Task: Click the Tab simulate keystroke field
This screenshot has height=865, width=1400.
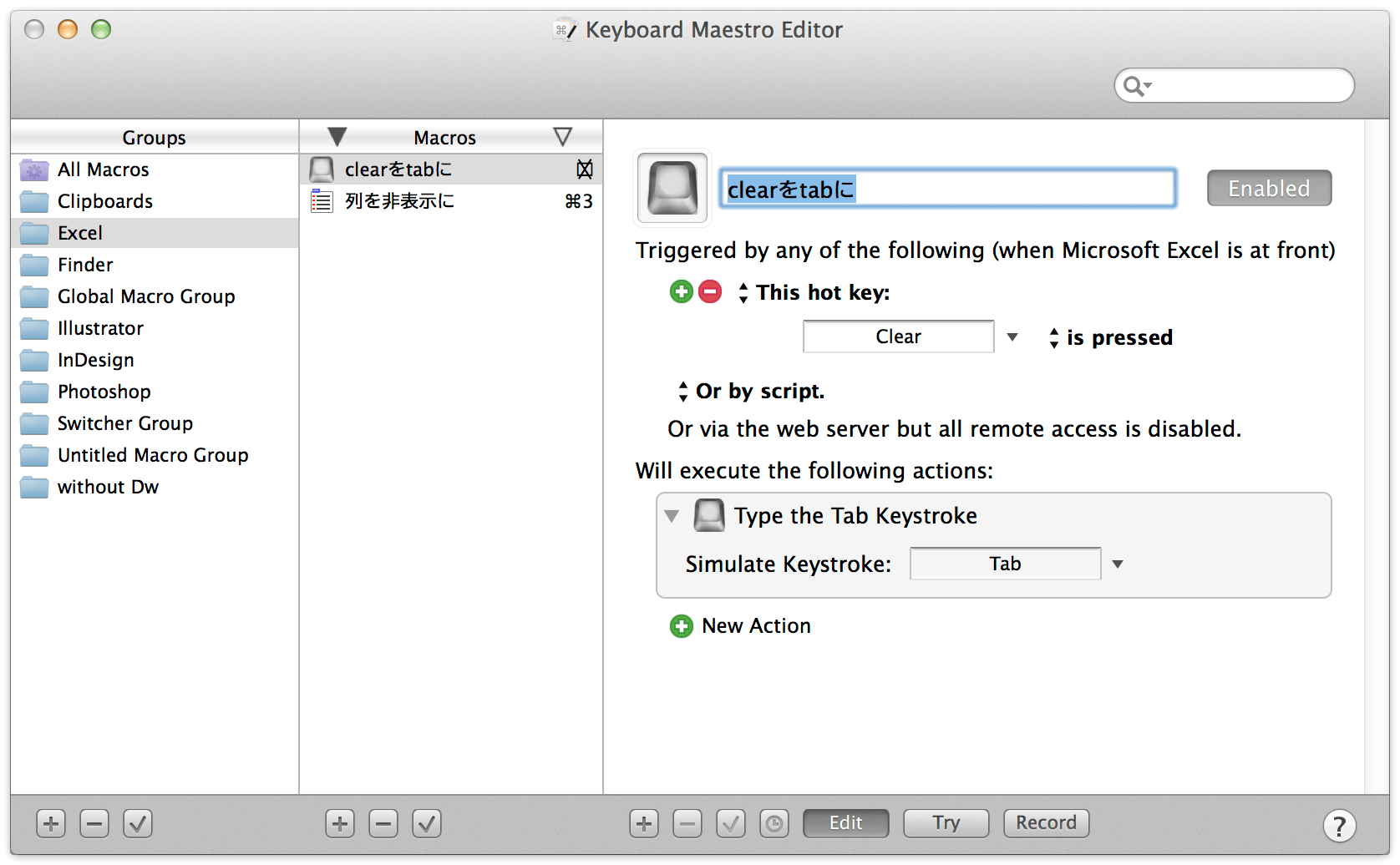Action: click(x=1006, y=564)
